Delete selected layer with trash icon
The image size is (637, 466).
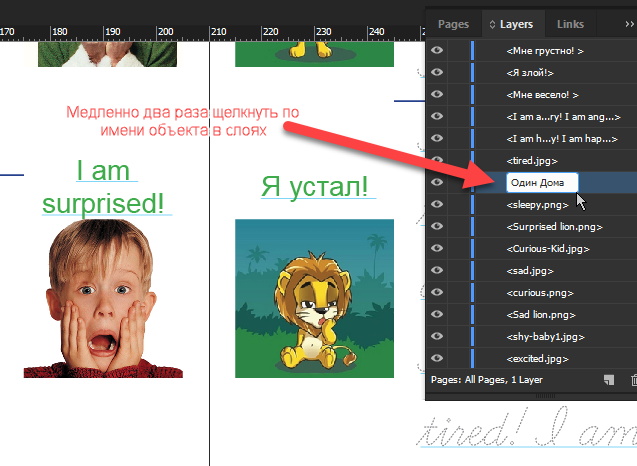pyautogui.click(x=633, y=380)
